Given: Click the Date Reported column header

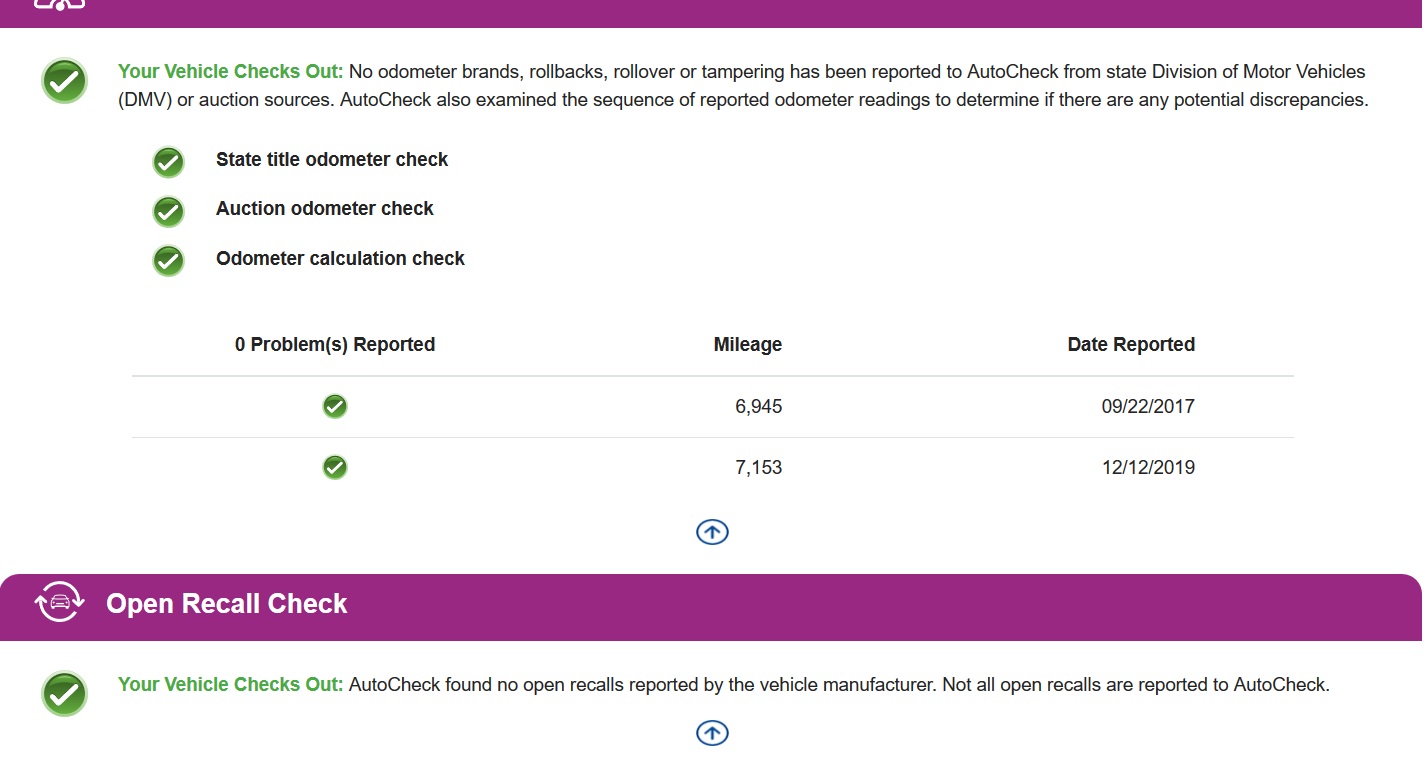Looking at the screenshot, I should pyautogui.click(x=1131, y=345).
